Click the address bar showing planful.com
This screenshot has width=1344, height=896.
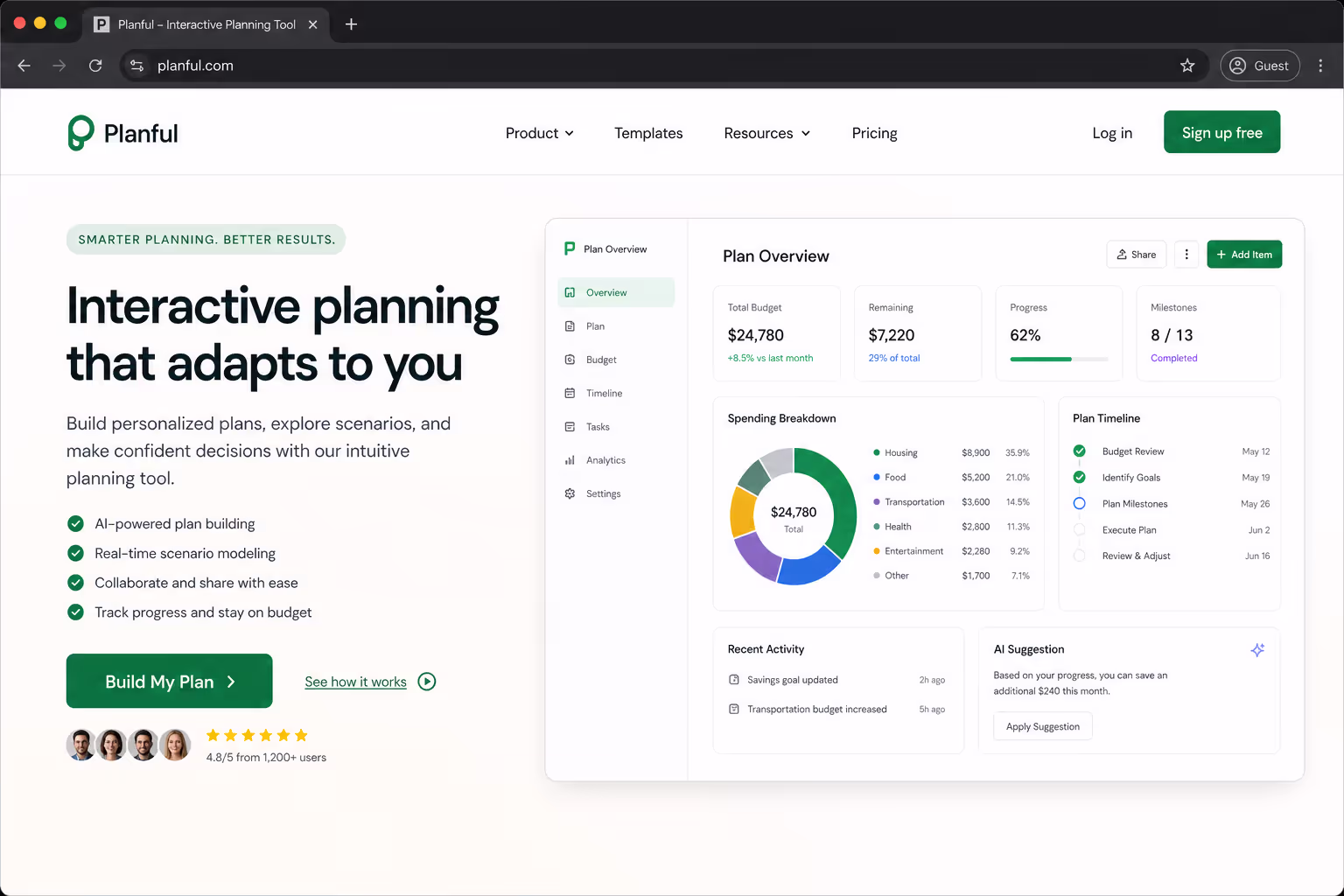click(656, 66)
